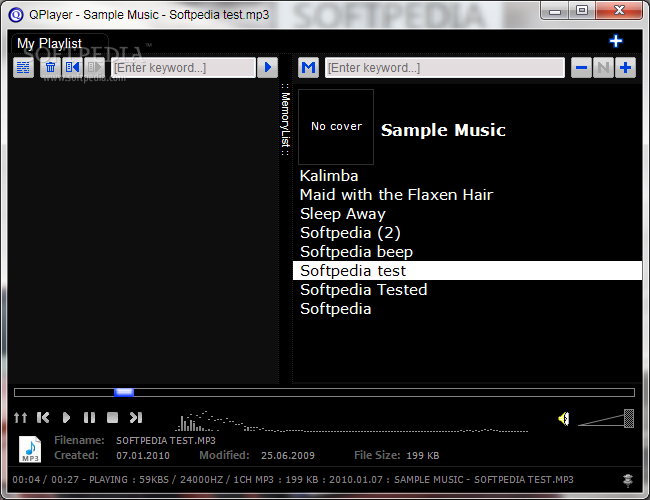Minimize the QPlayer window
650x500 pixels.
tap(555, 11)
